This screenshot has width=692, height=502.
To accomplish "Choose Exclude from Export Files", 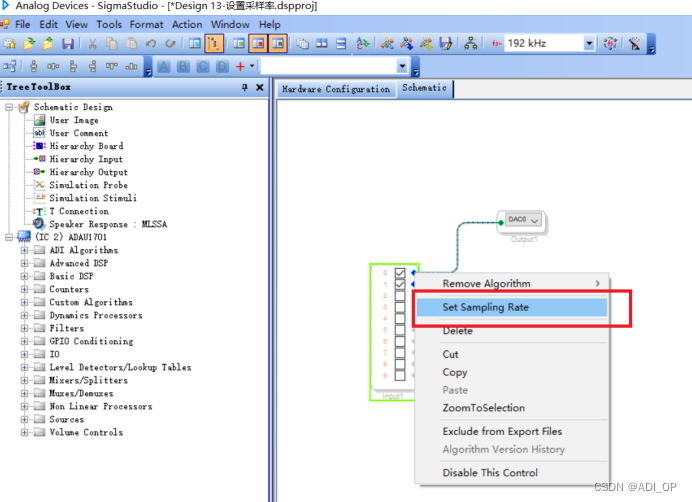I will click(511, 431).
